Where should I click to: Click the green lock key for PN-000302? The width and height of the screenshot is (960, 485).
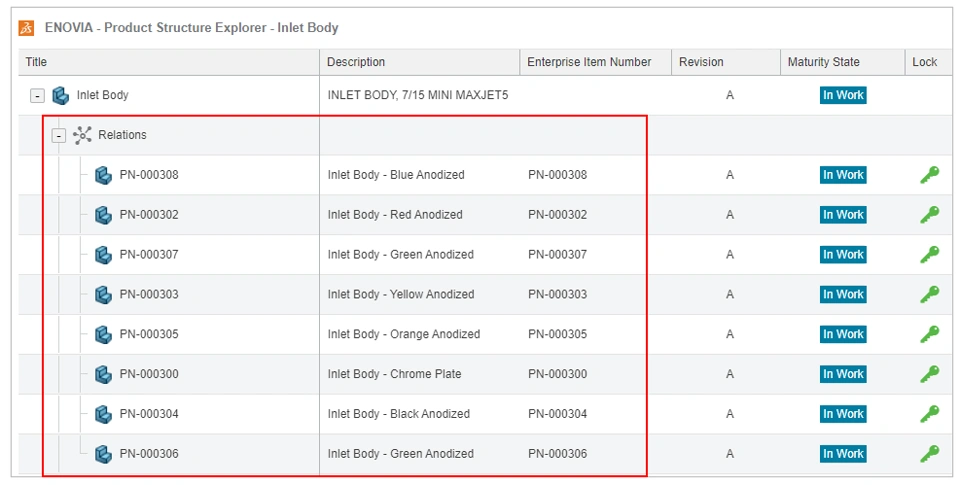pyautogui.click(x=929, y=215)
